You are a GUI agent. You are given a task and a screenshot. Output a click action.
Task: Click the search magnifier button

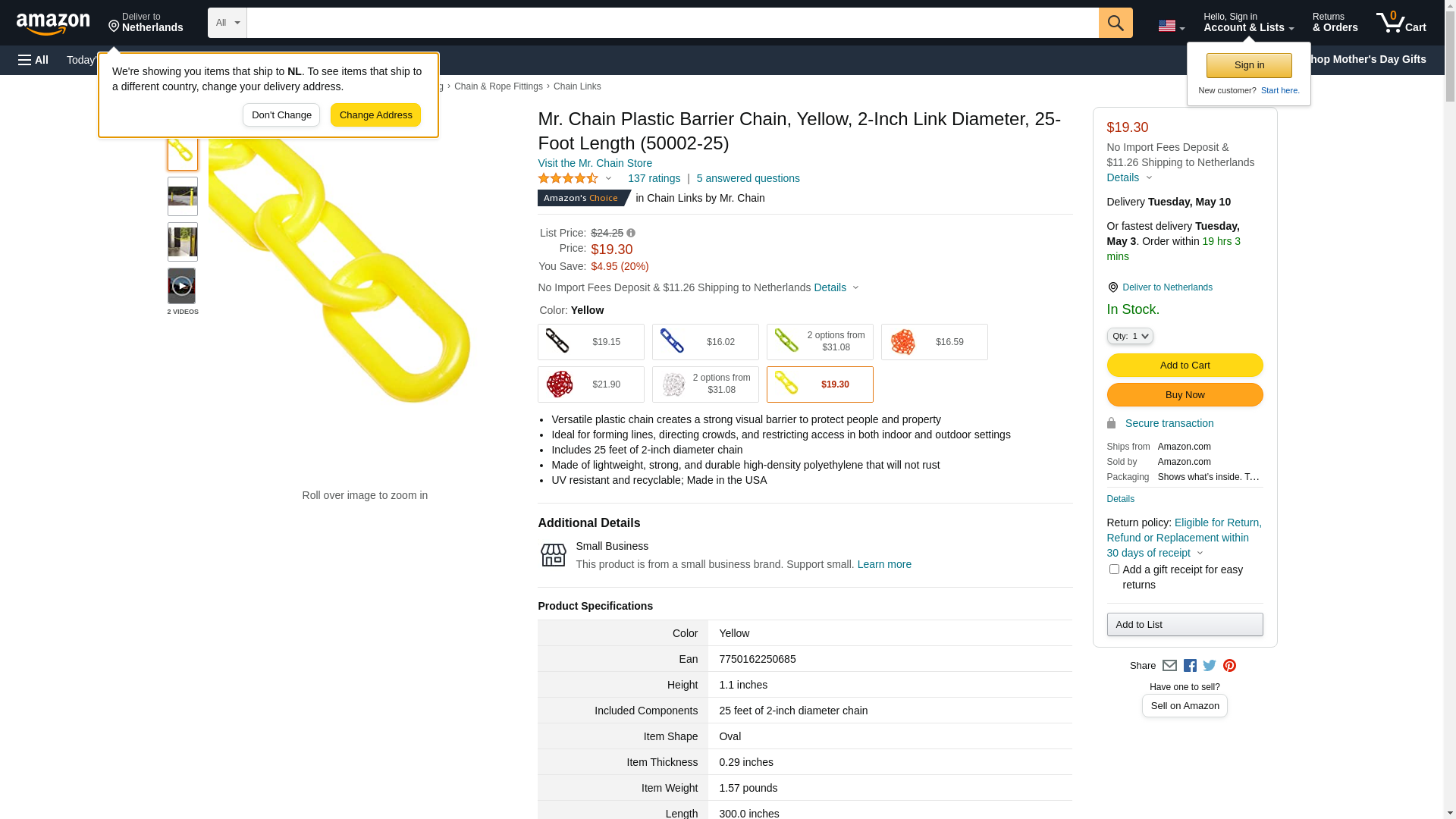(1115, 23)
